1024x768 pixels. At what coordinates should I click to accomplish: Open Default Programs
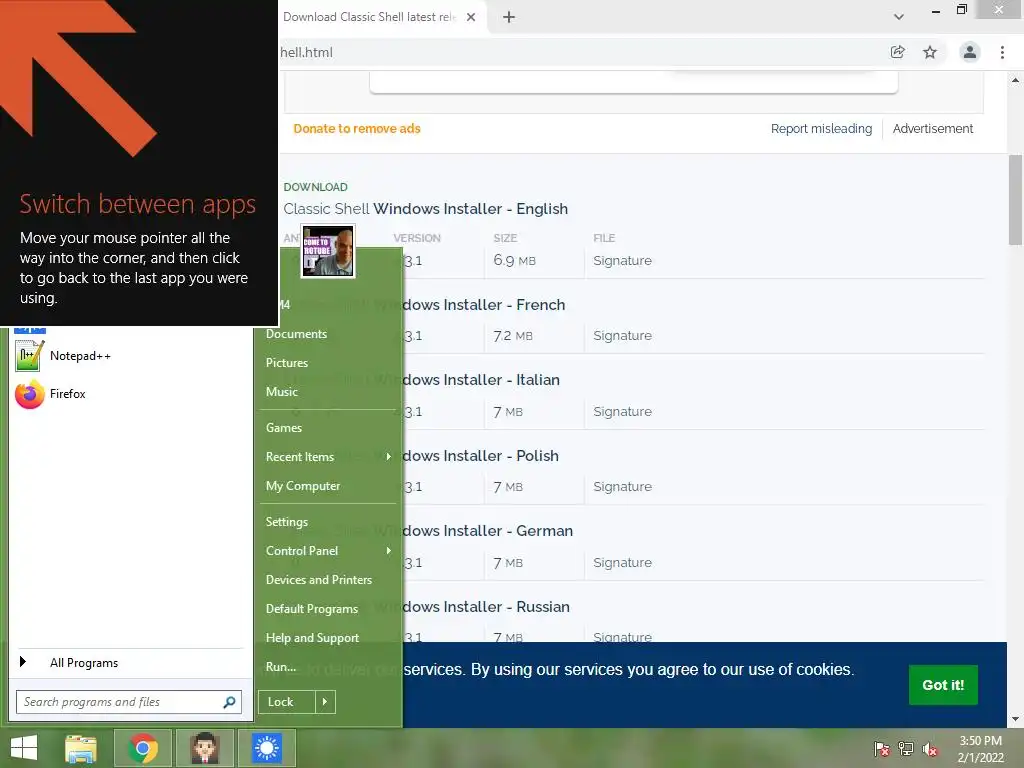(312, 609)
